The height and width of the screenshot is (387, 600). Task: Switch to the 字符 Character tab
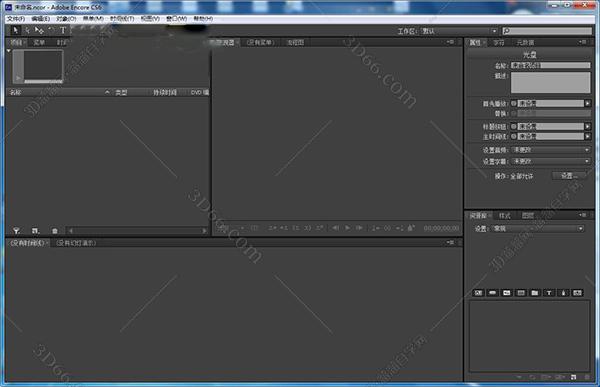tap(499, 42)
